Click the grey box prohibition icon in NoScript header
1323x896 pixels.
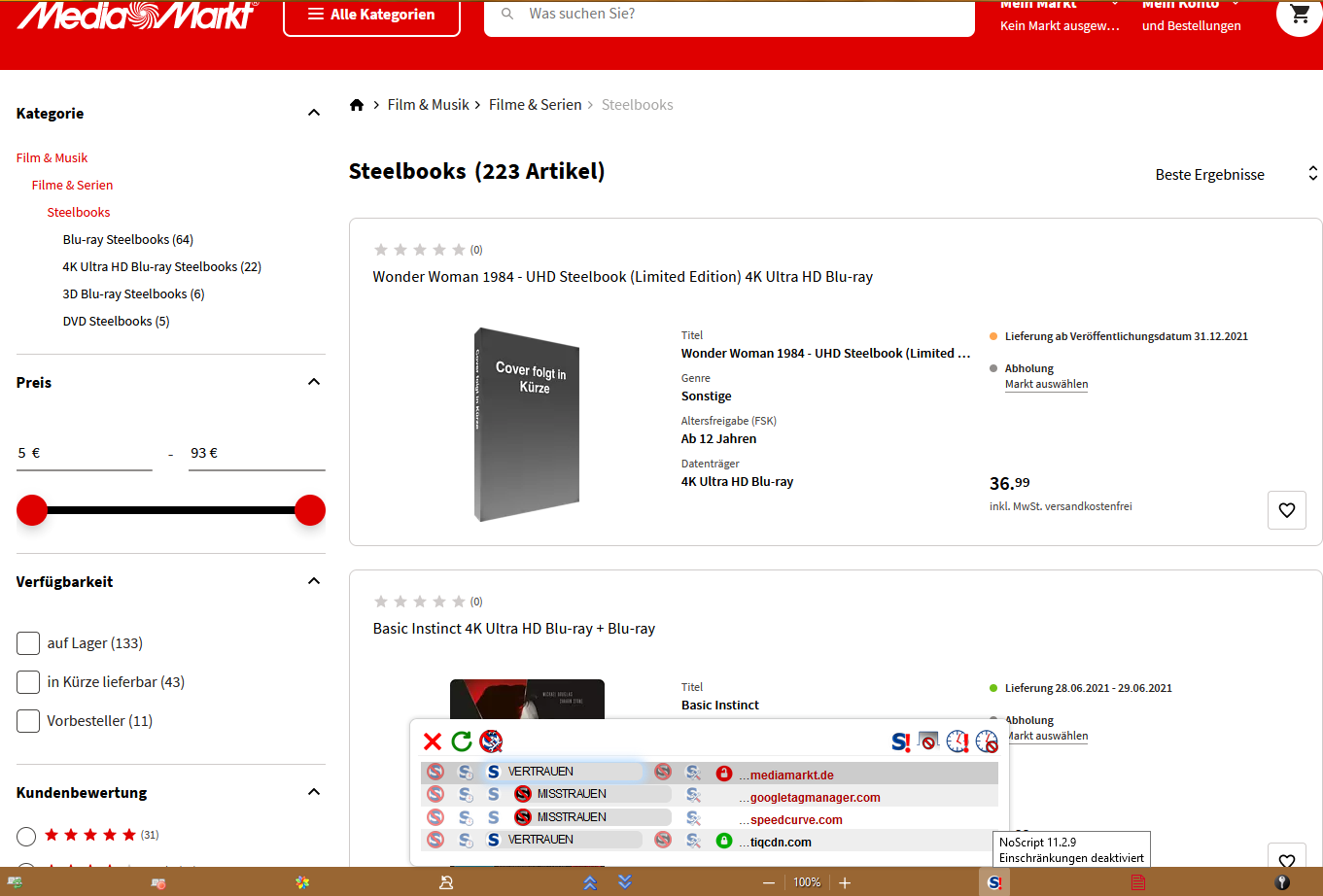(x=928, y=741)
